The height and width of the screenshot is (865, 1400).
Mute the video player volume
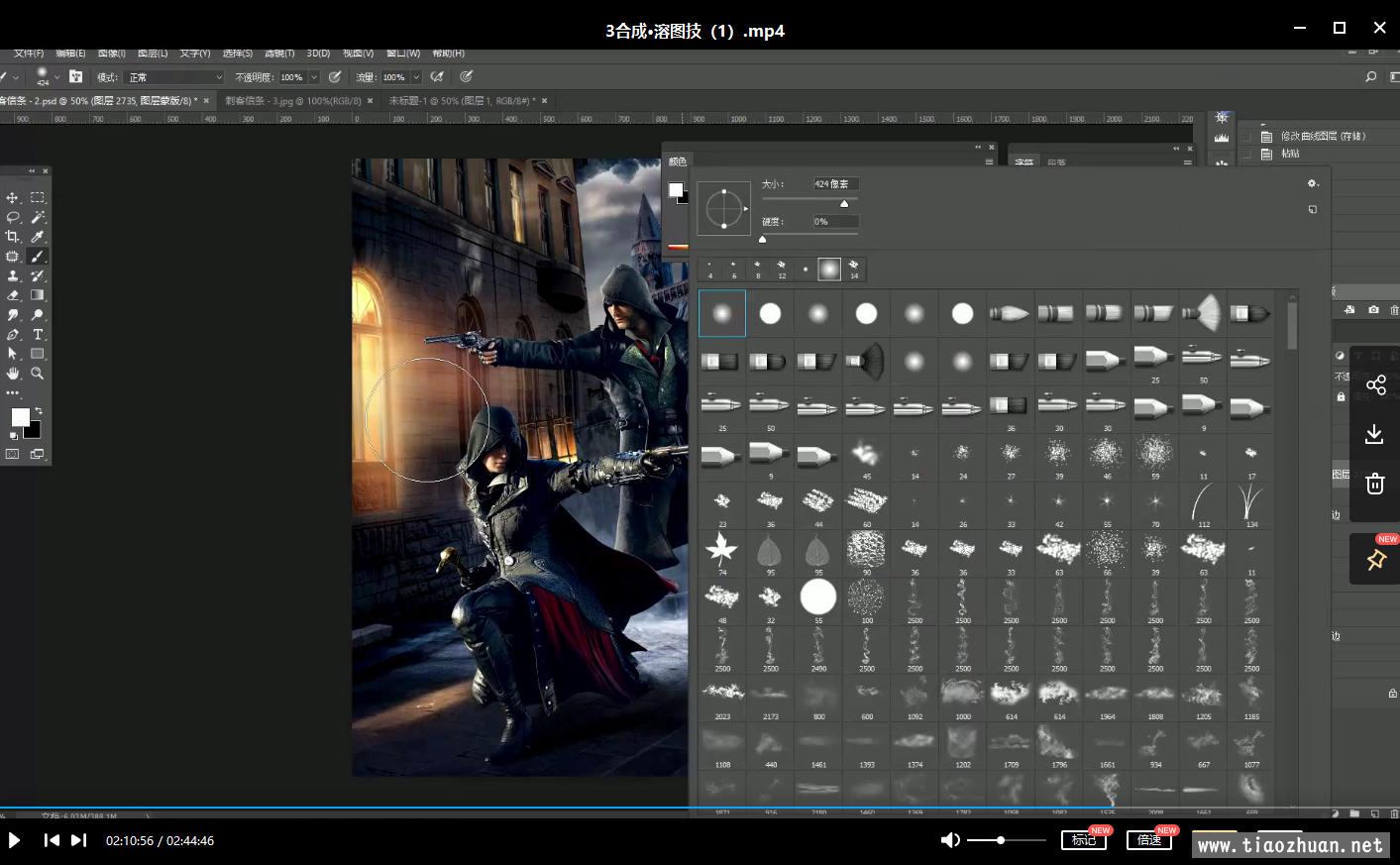[x=950, y=840]
